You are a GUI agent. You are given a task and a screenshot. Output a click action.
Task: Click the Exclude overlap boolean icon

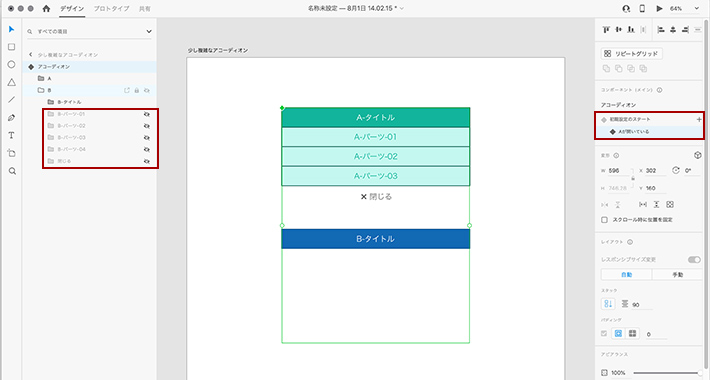pos(643,69)
